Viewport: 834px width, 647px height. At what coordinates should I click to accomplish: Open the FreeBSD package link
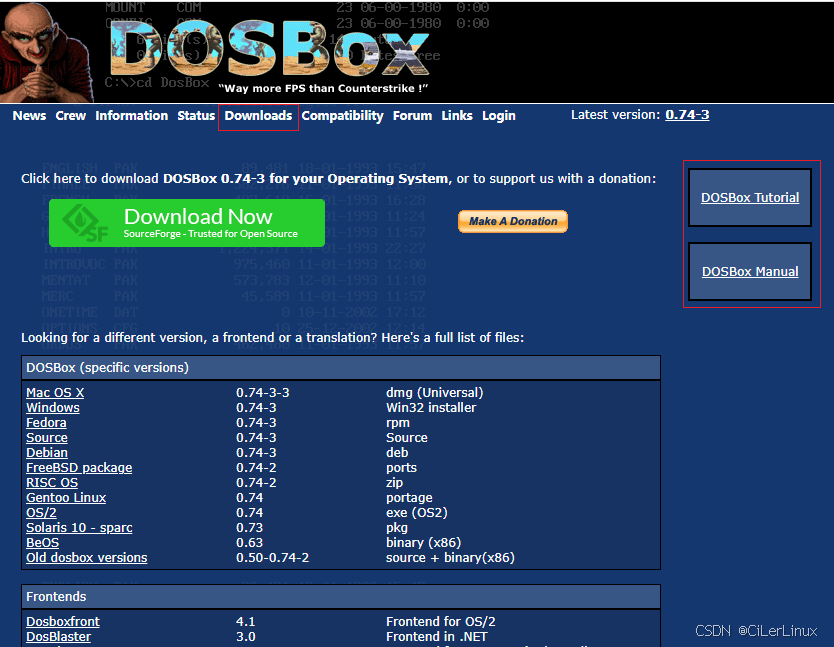click(79, 468)
